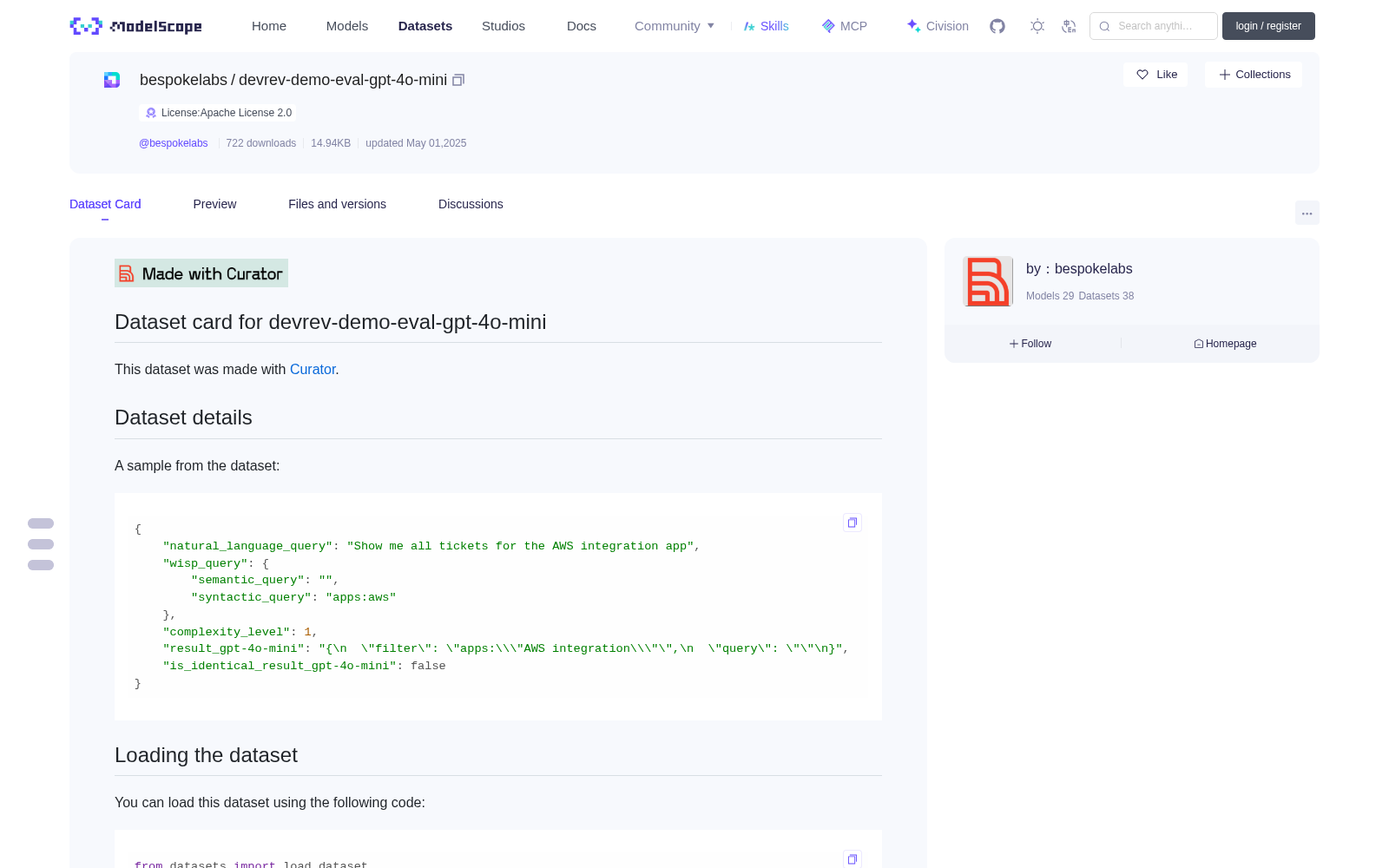Click the heart Like button
The width and height of the screenshot is (1389, 868).
coord(1155,75)
